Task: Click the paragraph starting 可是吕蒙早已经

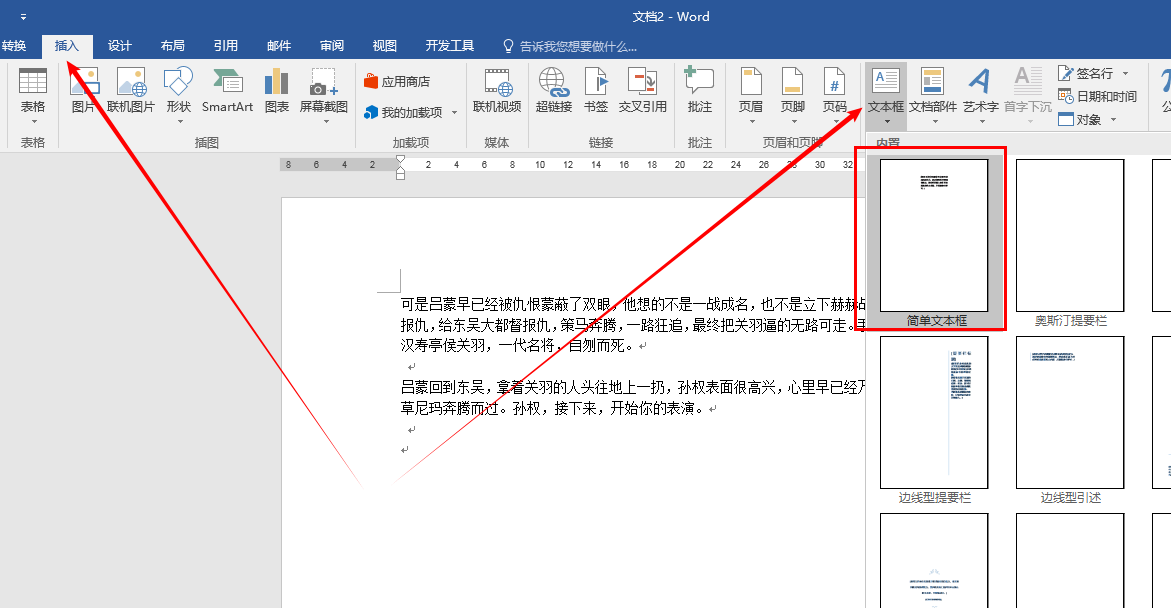Action: tap(633, 325)
